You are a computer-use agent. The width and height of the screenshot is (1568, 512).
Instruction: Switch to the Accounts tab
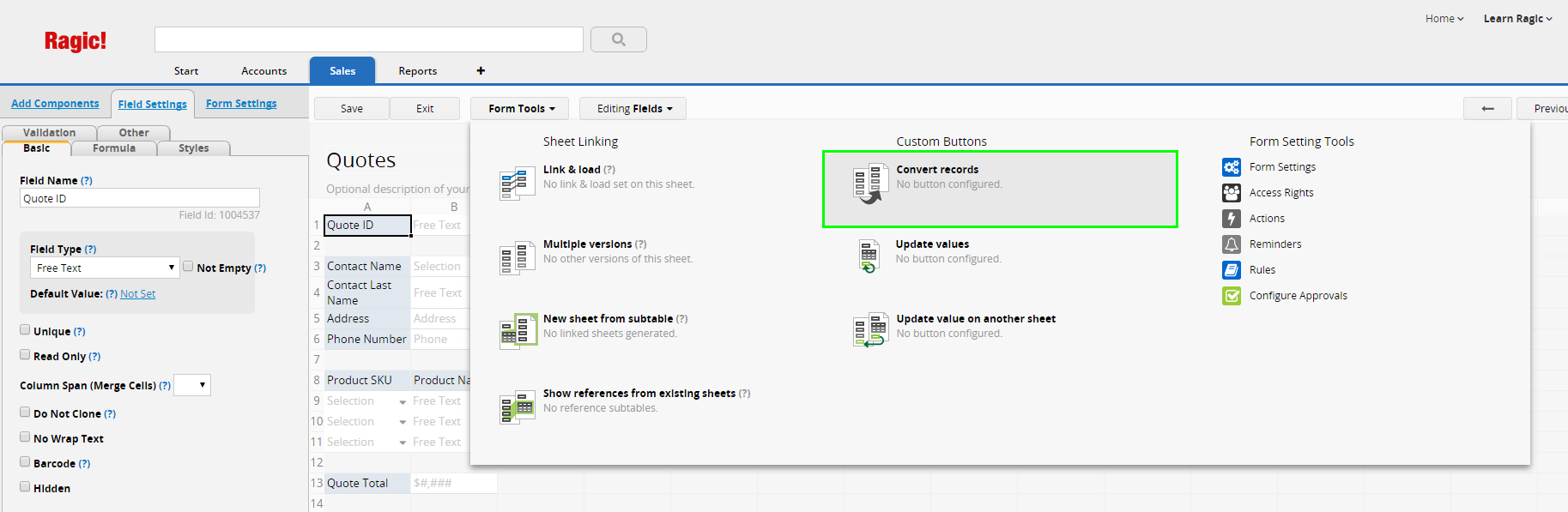(x=264, y=71)
